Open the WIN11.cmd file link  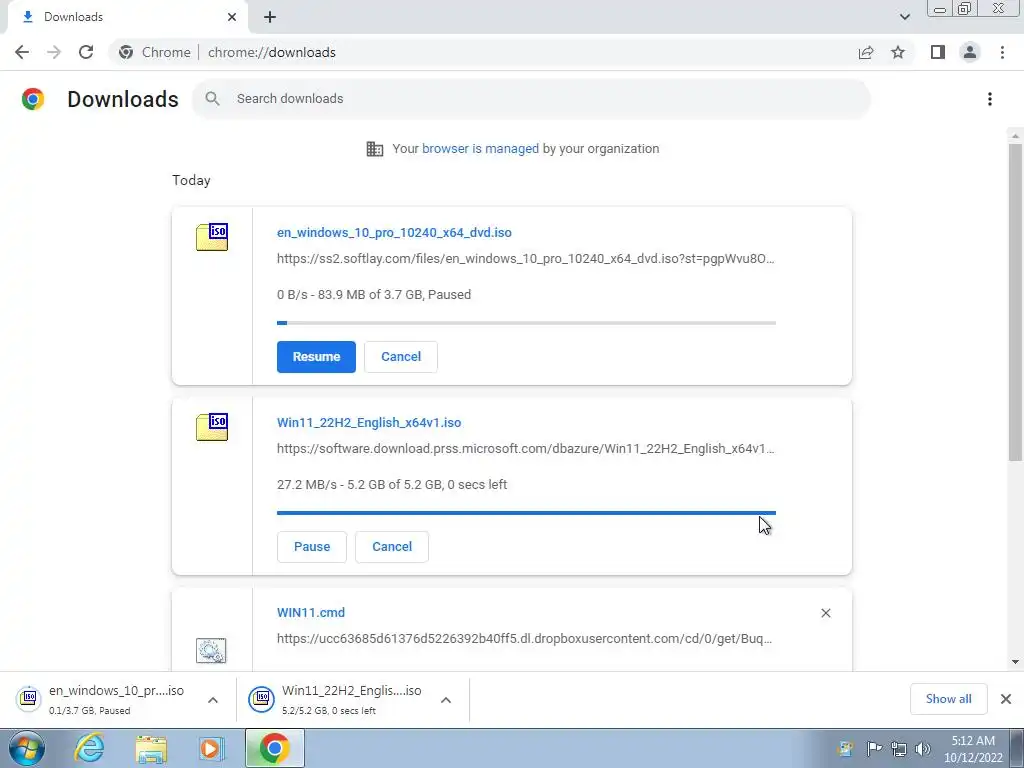coord(311,613)
